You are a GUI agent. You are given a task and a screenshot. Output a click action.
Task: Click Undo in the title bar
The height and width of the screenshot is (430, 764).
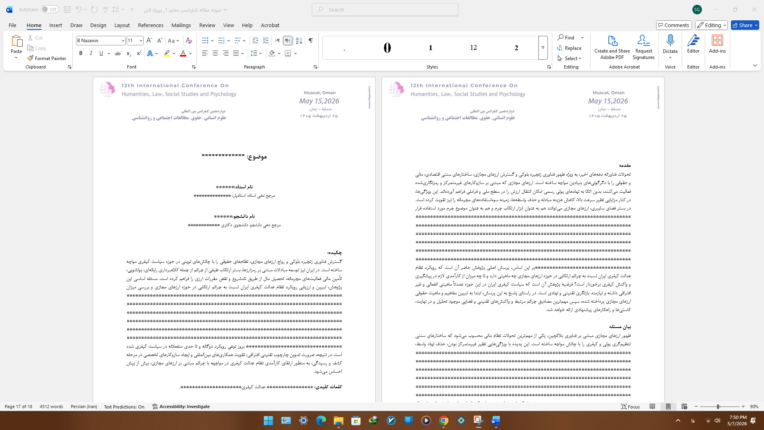78,10
